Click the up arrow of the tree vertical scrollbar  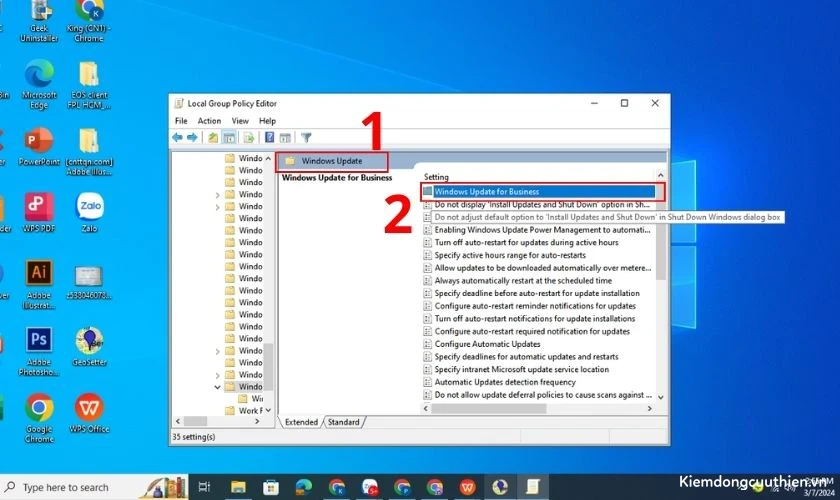268,159
